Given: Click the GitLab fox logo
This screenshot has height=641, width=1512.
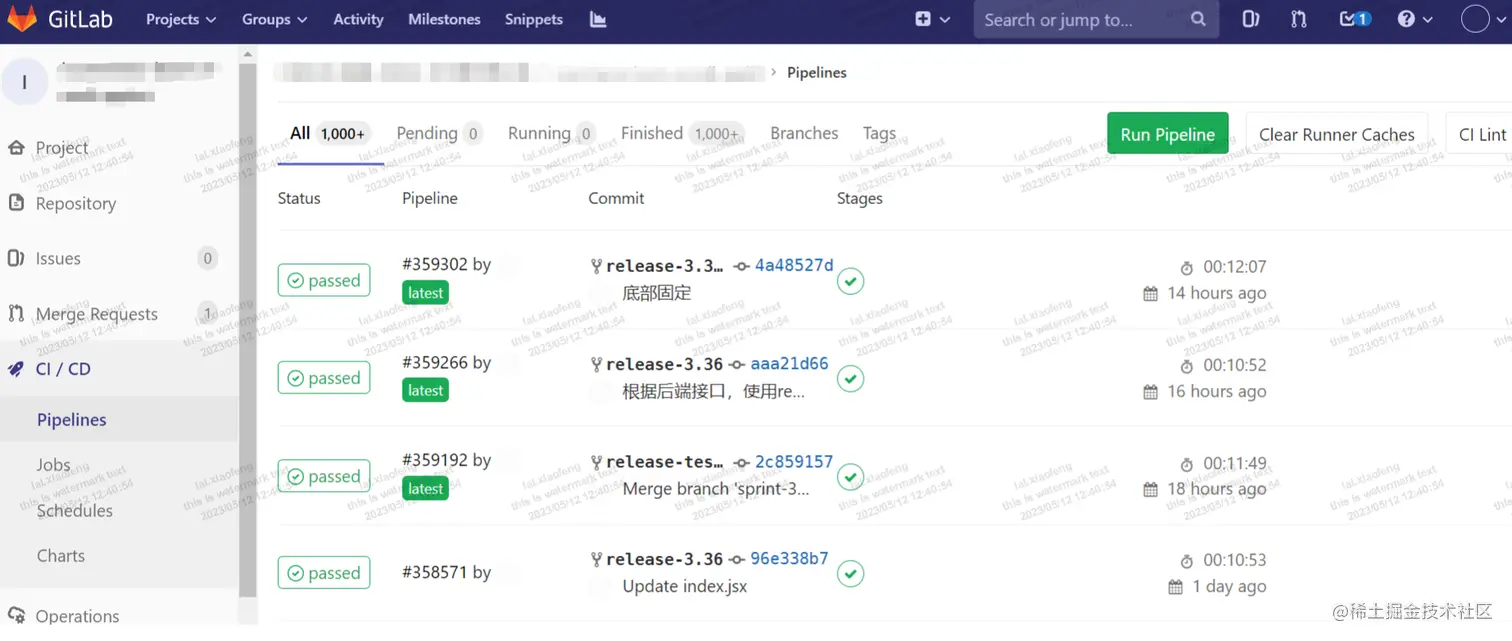Looking at the screenshot, I should 22,19.
